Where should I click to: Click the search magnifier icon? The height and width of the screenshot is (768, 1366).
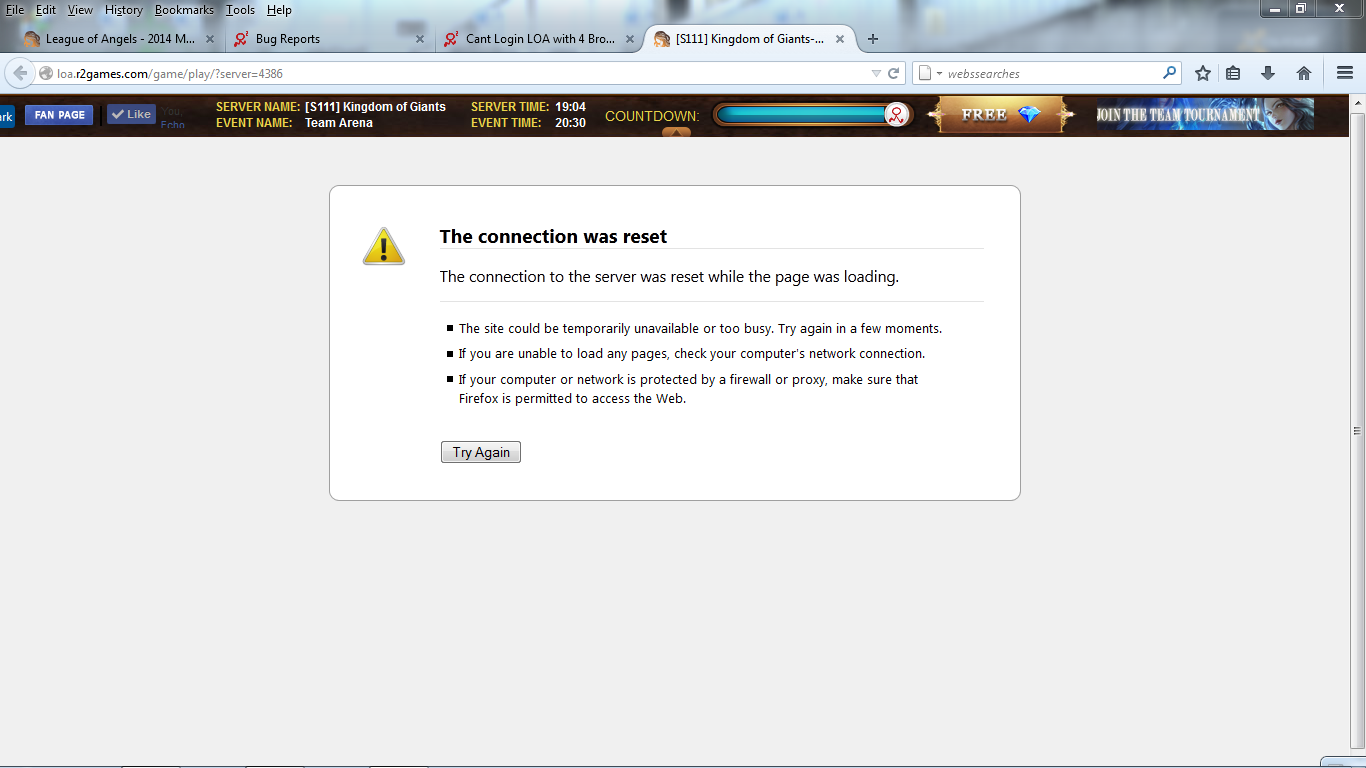point(1169,73)
